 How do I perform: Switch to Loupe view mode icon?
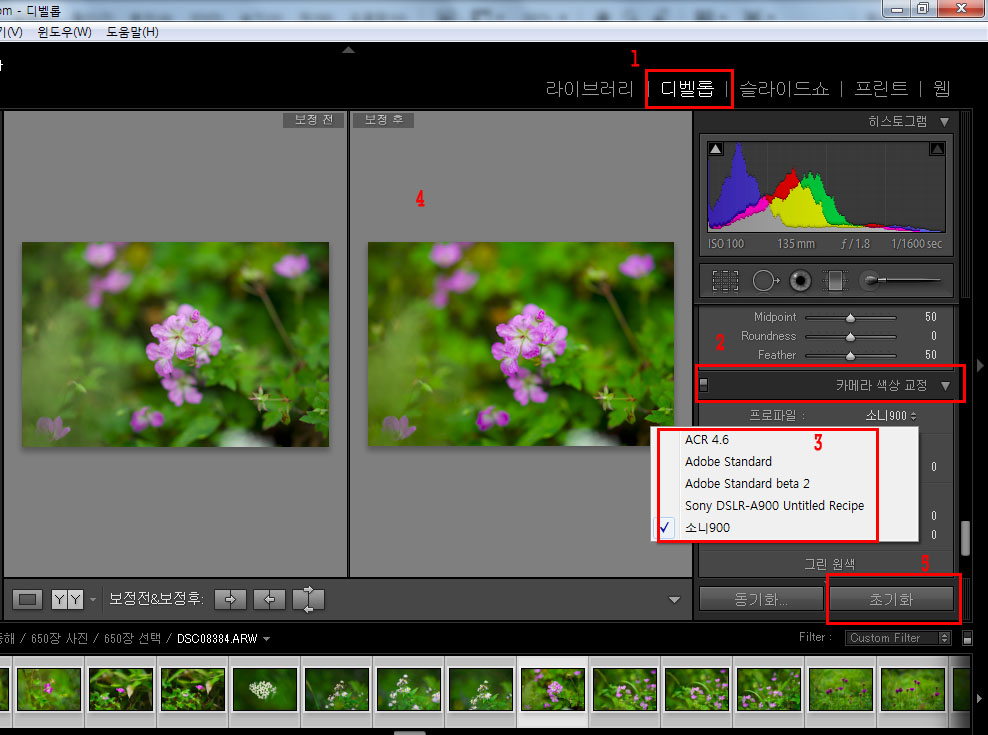point(29,599)
